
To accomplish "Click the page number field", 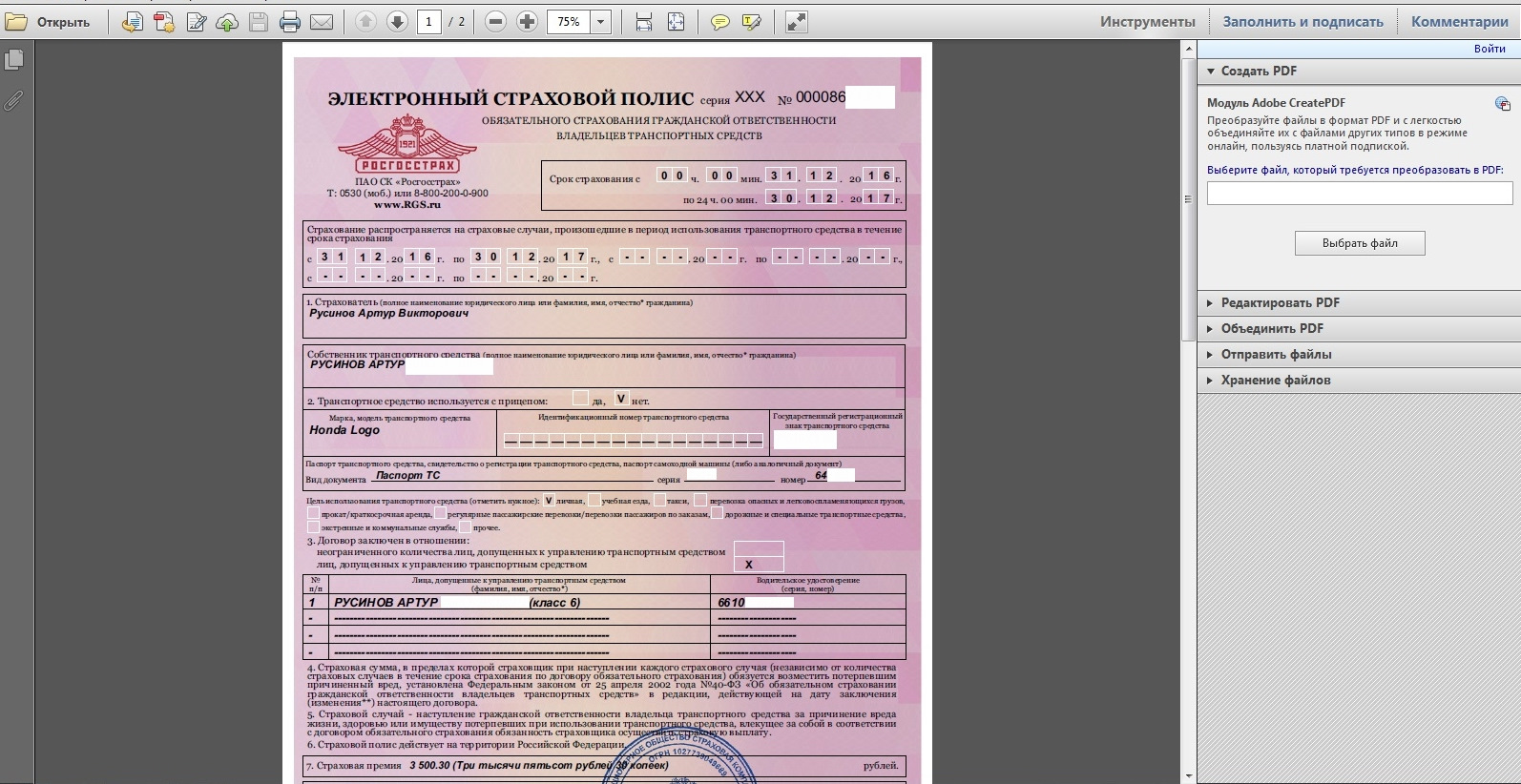I will [x=429, y=22].
